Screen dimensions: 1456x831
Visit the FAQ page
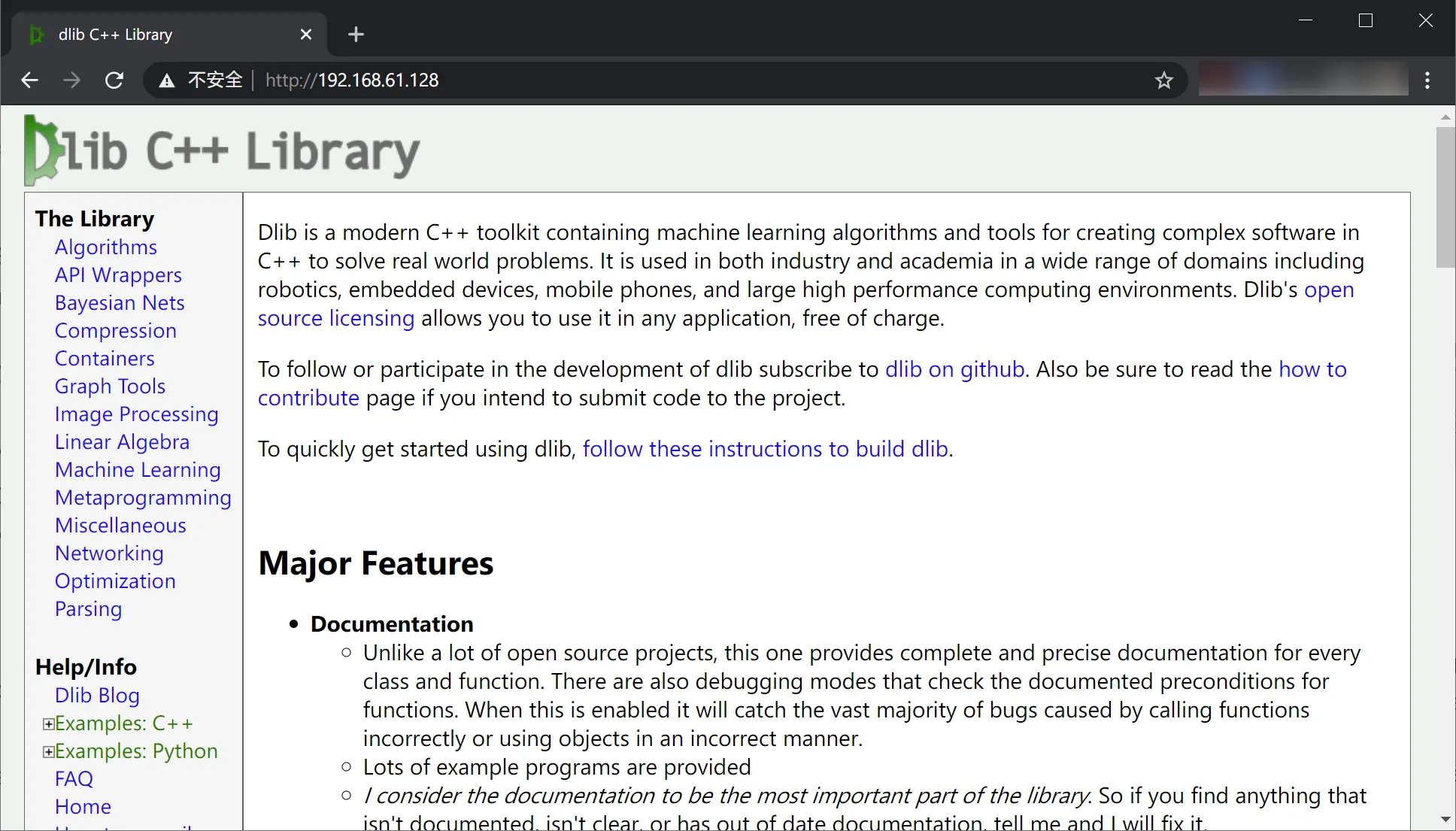(x=74, y=778)
